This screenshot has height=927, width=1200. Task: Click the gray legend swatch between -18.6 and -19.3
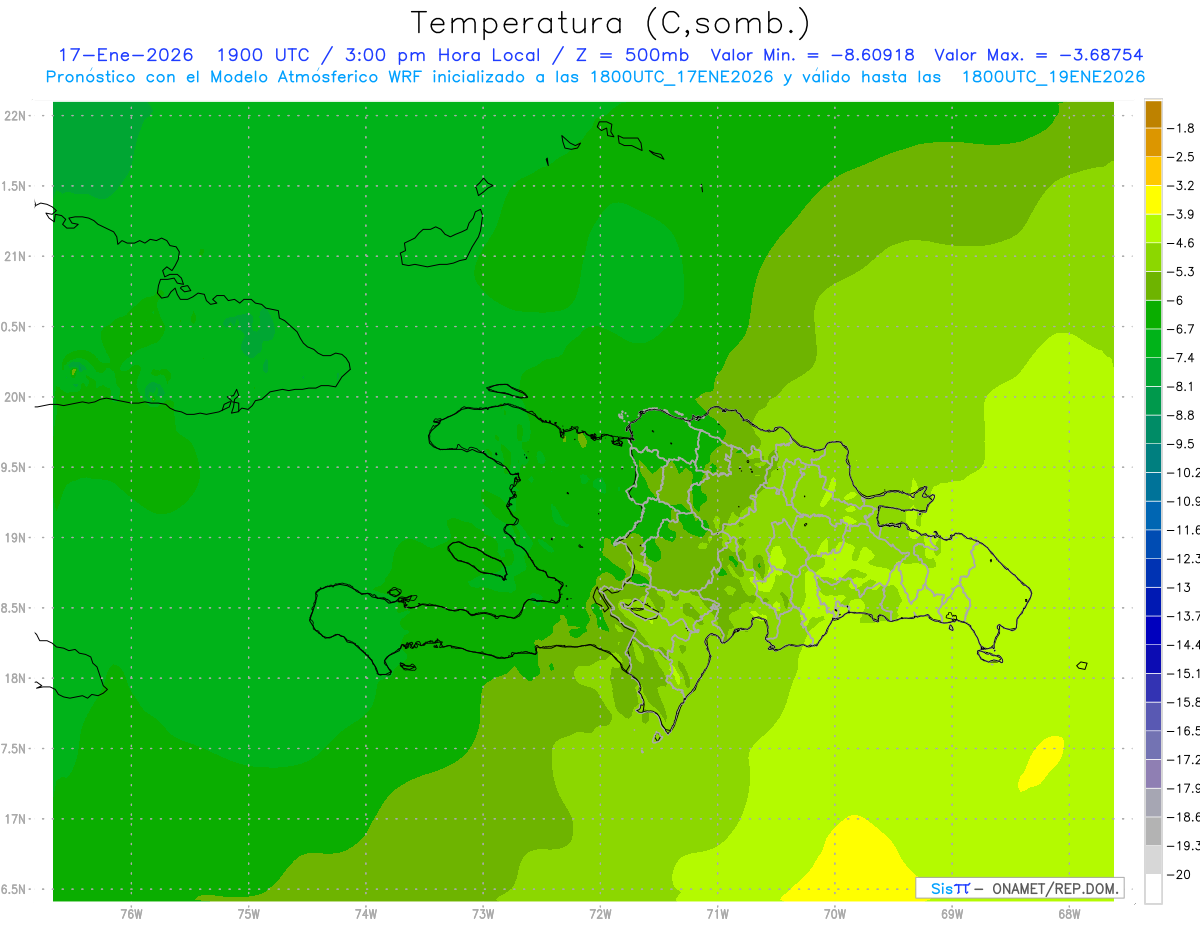coord(1153,831)
